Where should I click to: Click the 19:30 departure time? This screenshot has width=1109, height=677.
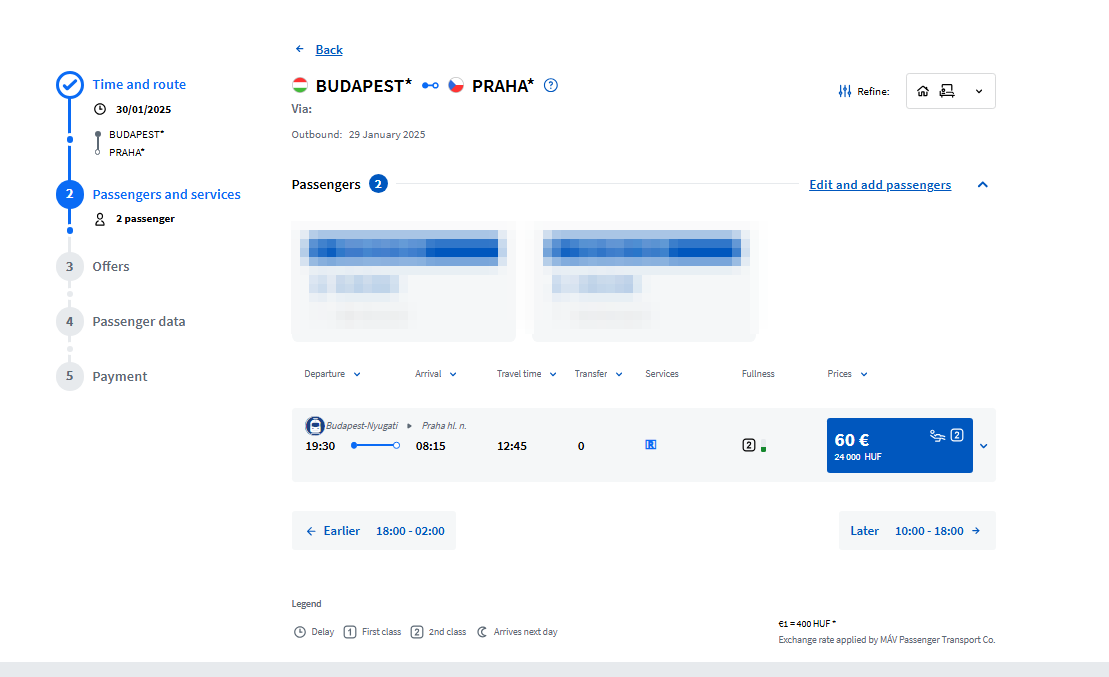point(320,446)
